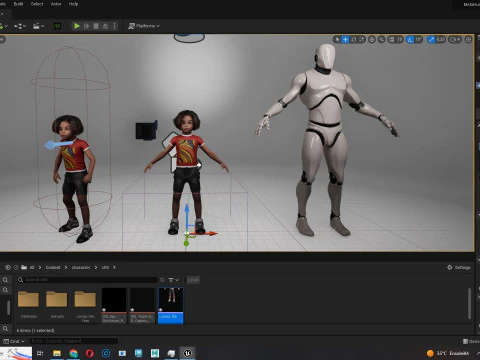
Task: Switch to Unreal Engine taskbar icon
Action: click(x=187, y=353)
